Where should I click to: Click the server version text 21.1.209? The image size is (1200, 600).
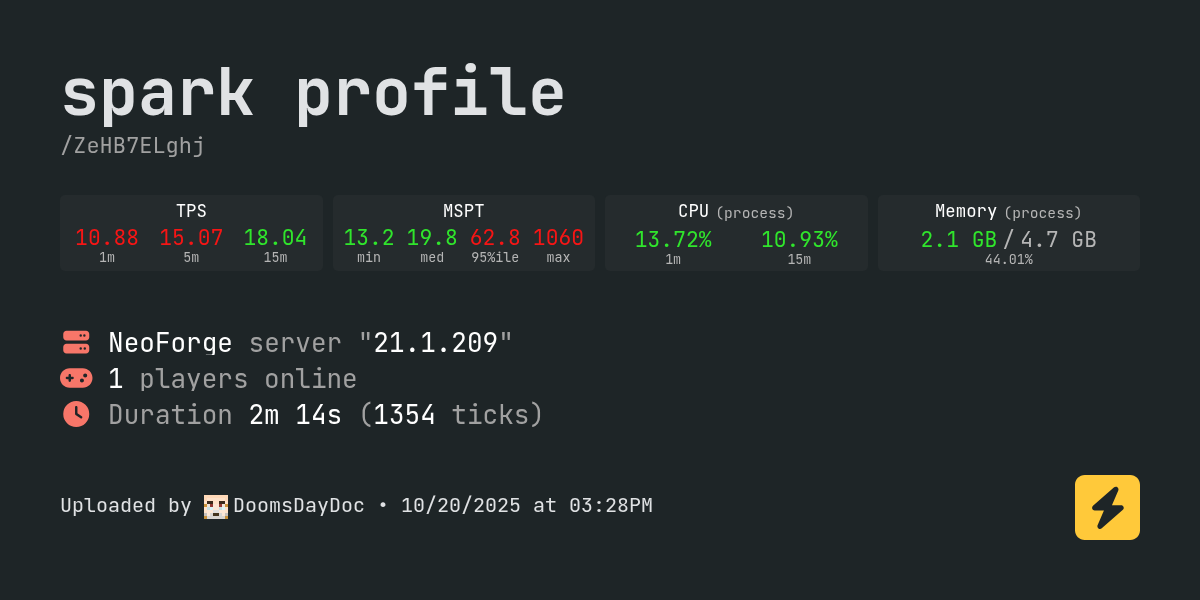(436, 343)
